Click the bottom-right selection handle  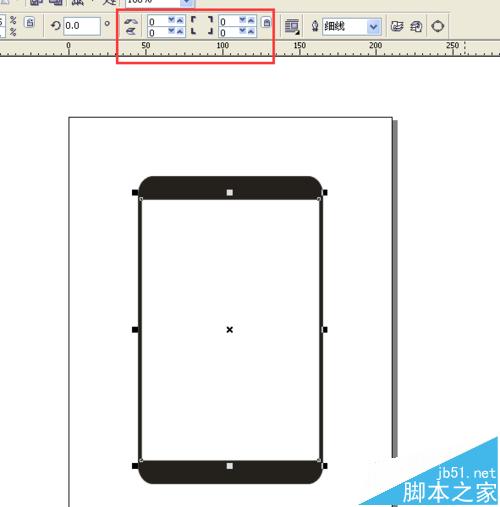[325, 466]
